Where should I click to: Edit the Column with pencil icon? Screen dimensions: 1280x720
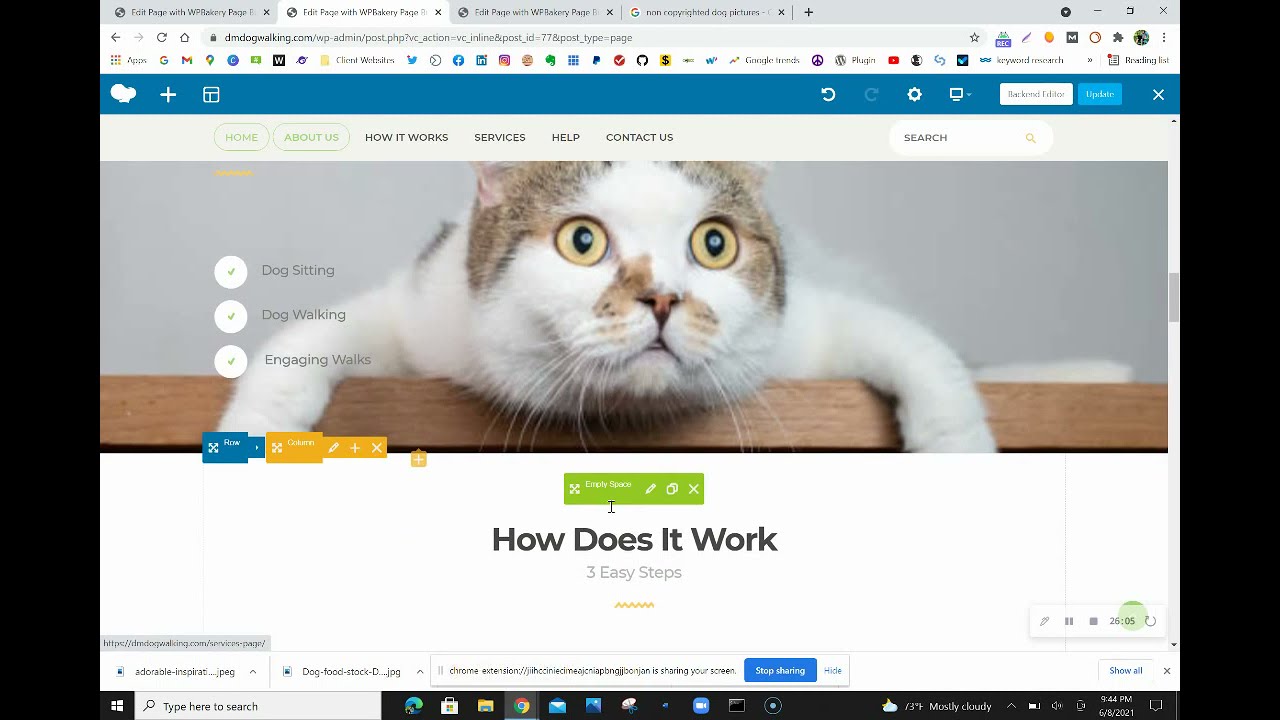[333, 448]
